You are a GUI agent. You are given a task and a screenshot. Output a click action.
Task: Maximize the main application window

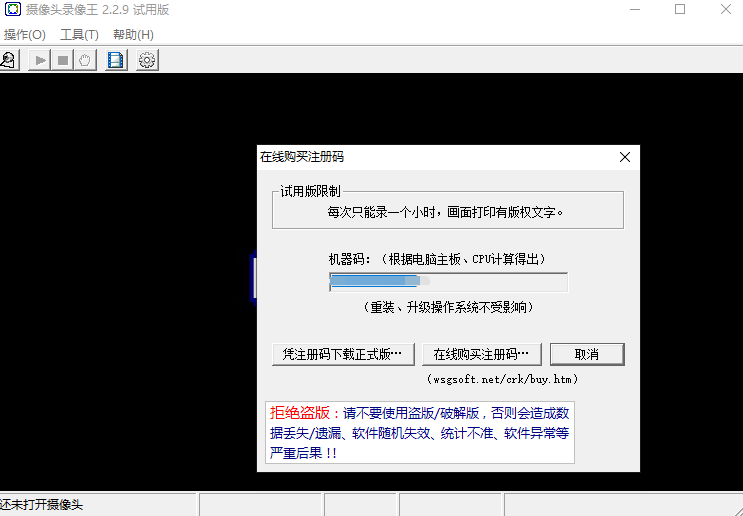[680, 9]
